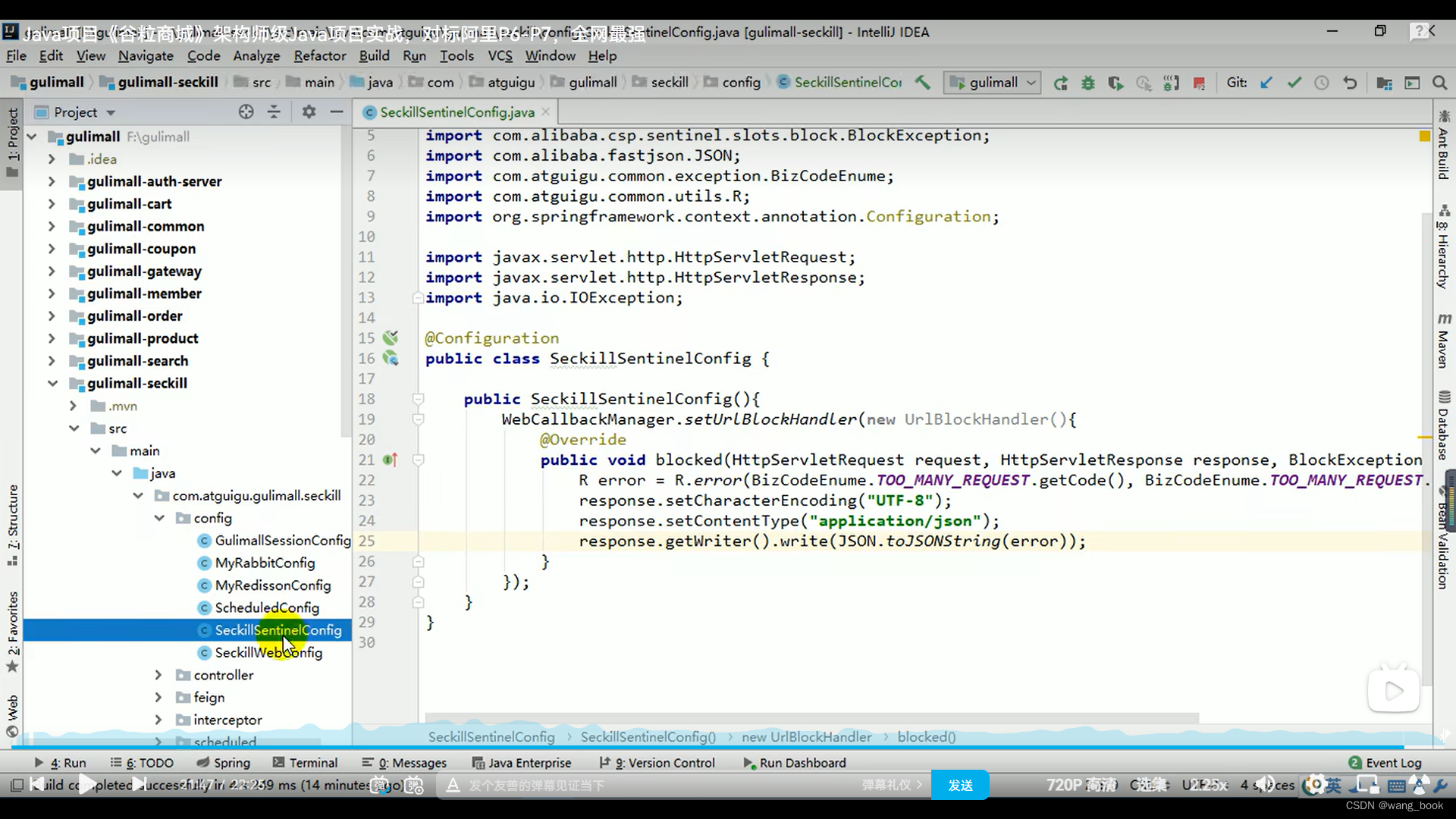Screen dimensions: 1456x819
Task: Collapse the gulimall-seckill module
Action: (52, 384)
